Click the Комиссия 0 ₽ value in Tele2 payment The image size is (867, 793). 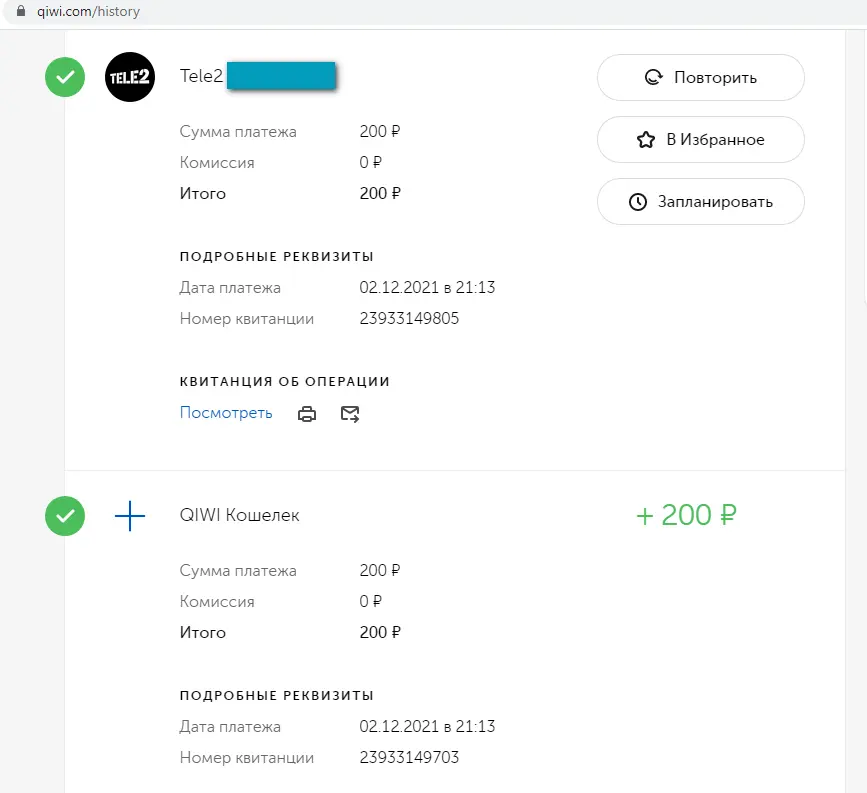pos(370,163)
